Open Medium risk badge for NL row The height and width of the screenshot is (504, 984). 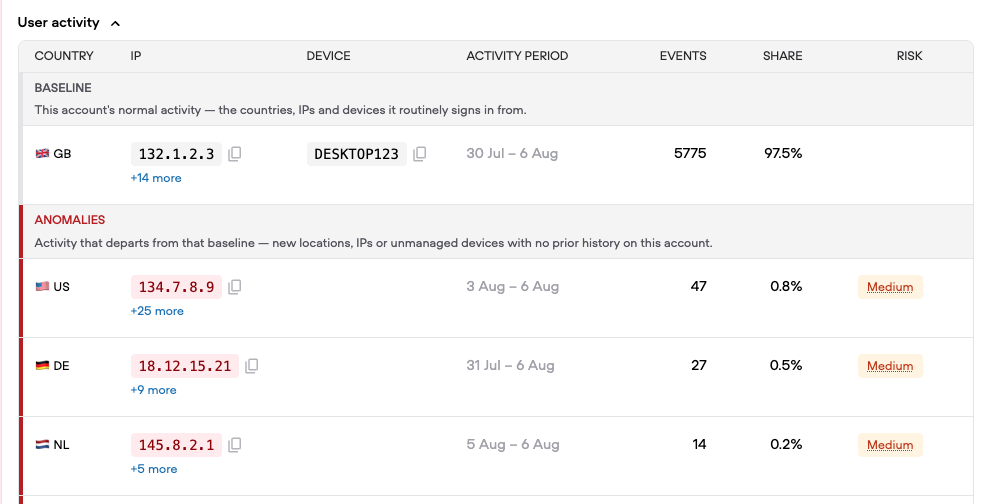point(890,445)
